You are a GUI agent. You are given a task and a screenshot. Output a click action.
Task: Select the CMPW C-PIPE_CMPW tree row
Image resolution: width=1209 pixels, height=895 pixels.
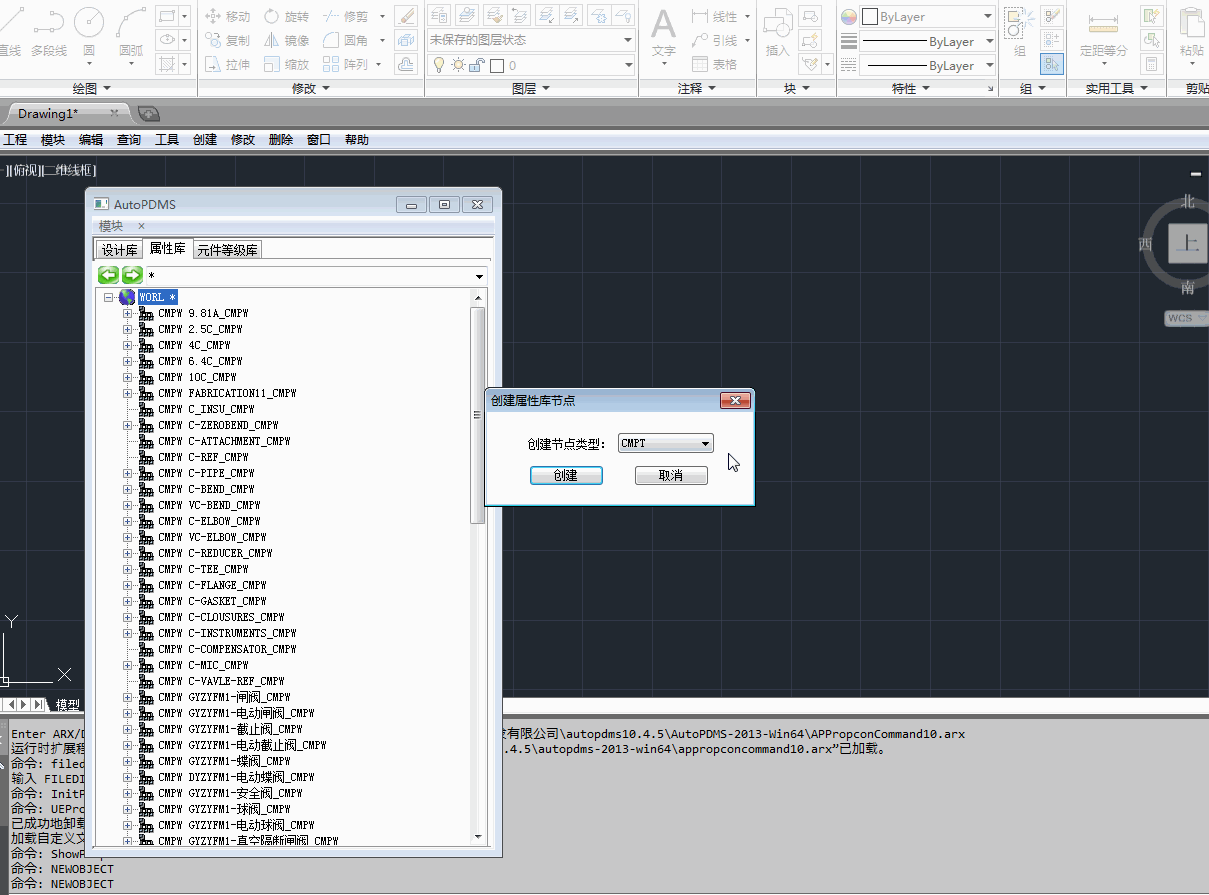(x=206, y=473)
